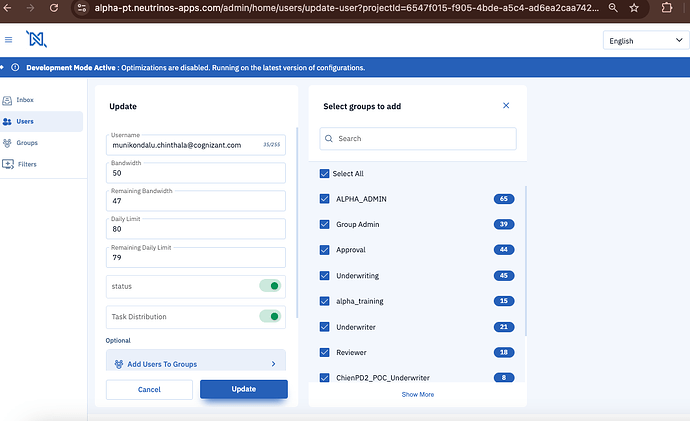Click the 44 badge next to Approval
The height and width of the screenshot is (421, 690).
tap(504, 250)
